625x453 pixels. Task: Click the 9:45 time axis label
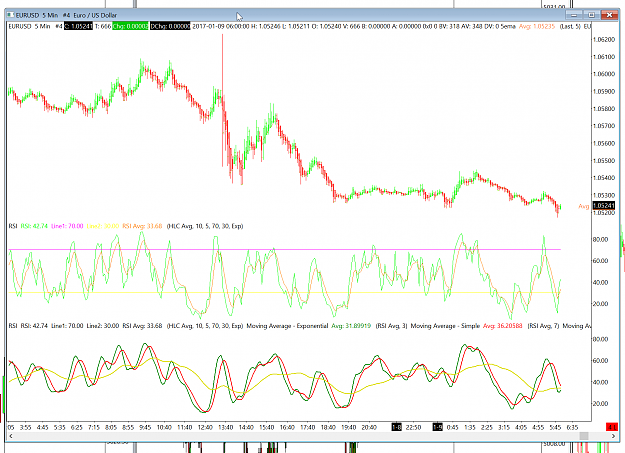(x=145, y=427)
